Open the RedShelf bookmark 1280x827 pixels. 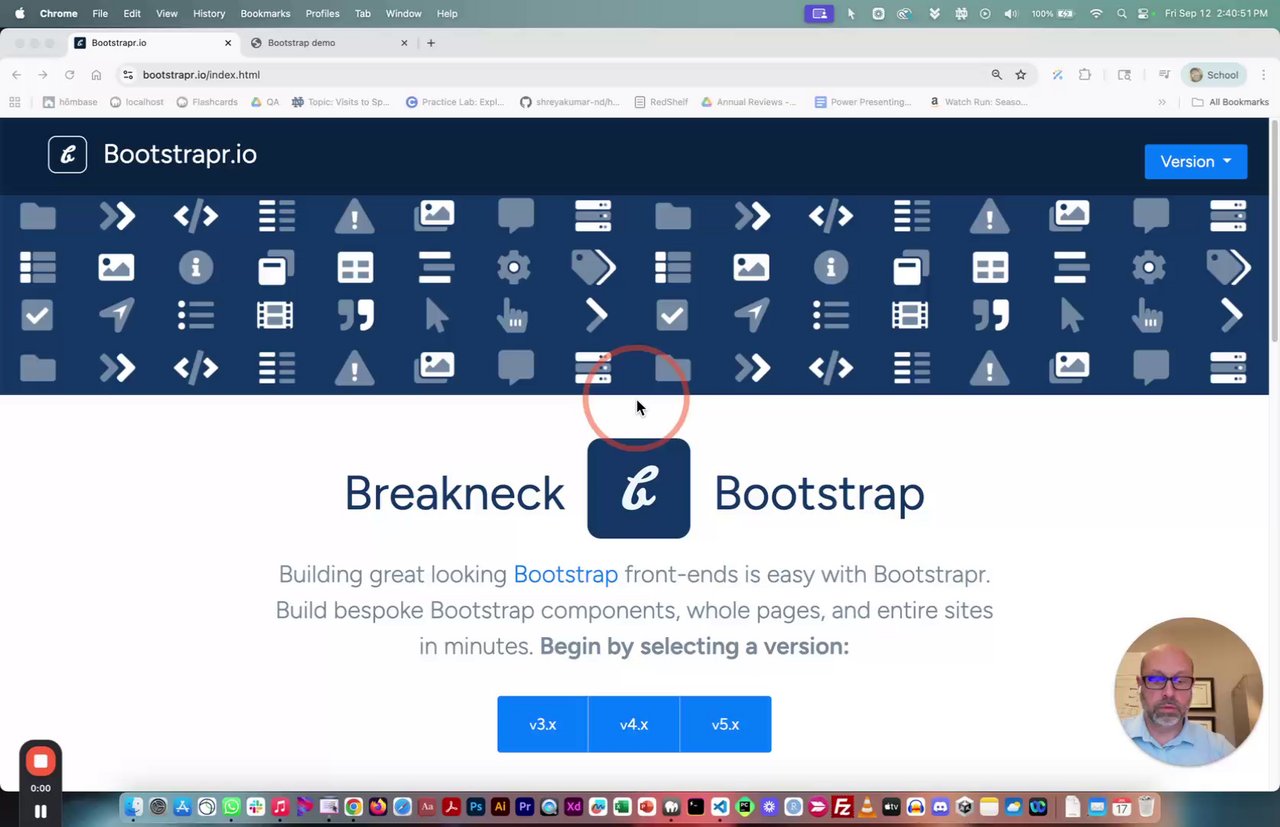pos(661,102)
